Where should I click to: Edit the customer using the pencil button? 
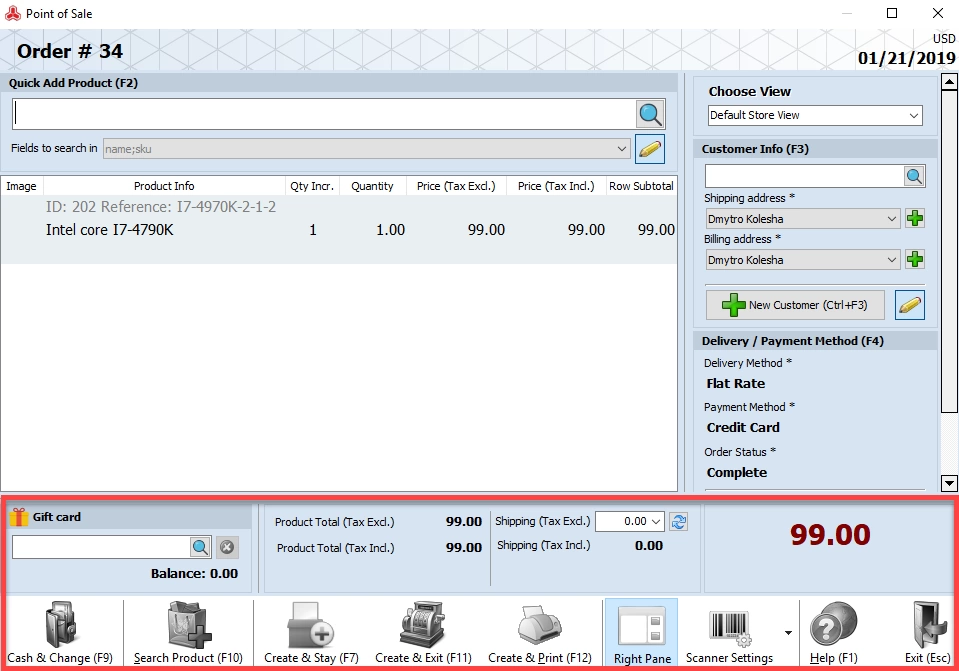pos(909,305)
